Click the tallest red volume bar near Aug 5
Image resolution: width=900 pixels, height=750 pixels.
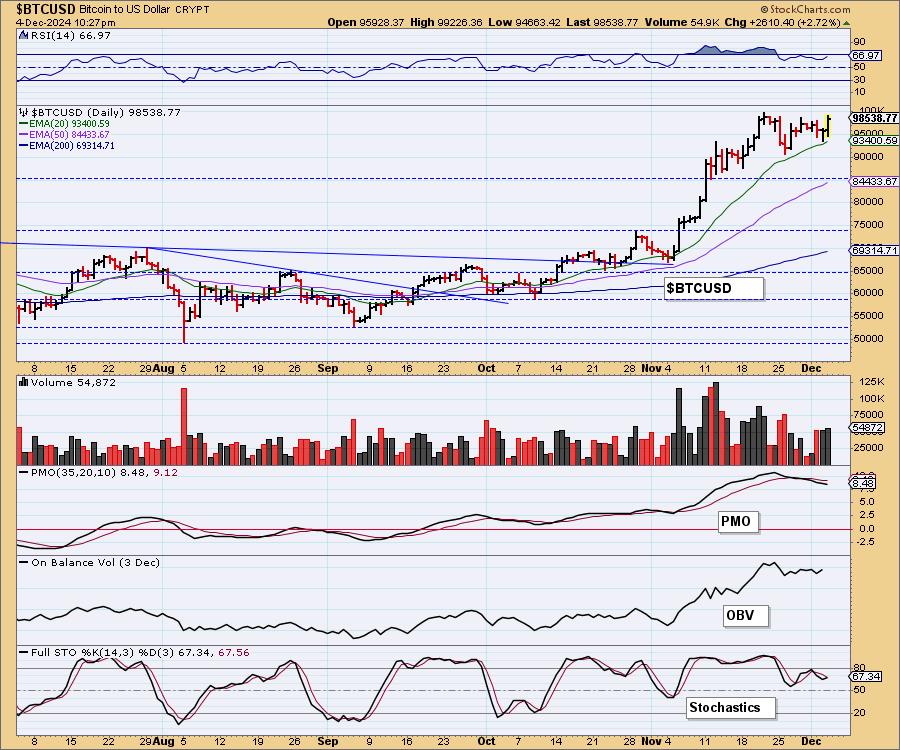click(184, 426)
